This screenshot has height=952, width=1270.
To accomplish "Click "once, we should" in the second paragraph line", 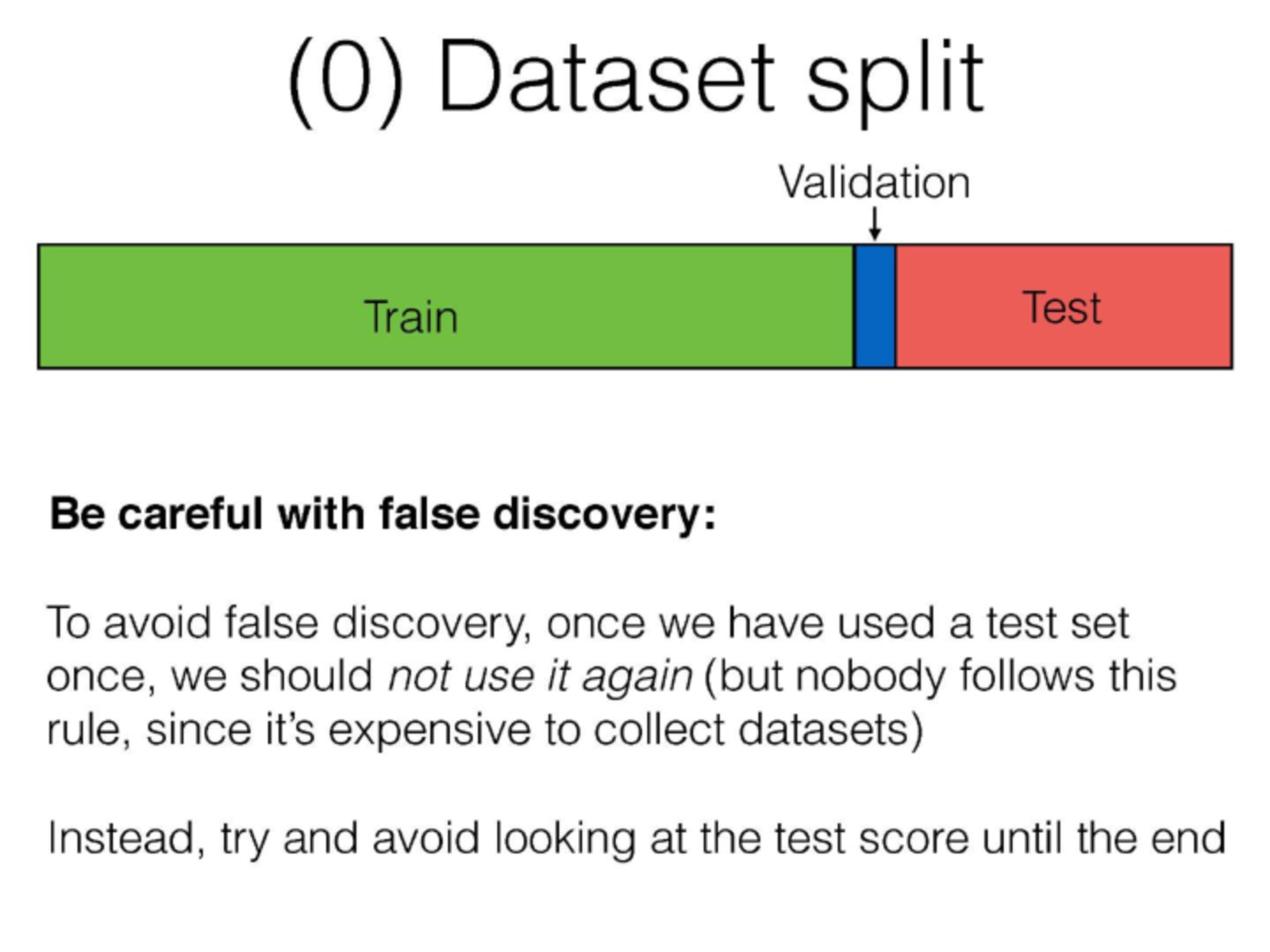I will pos(210,677).
